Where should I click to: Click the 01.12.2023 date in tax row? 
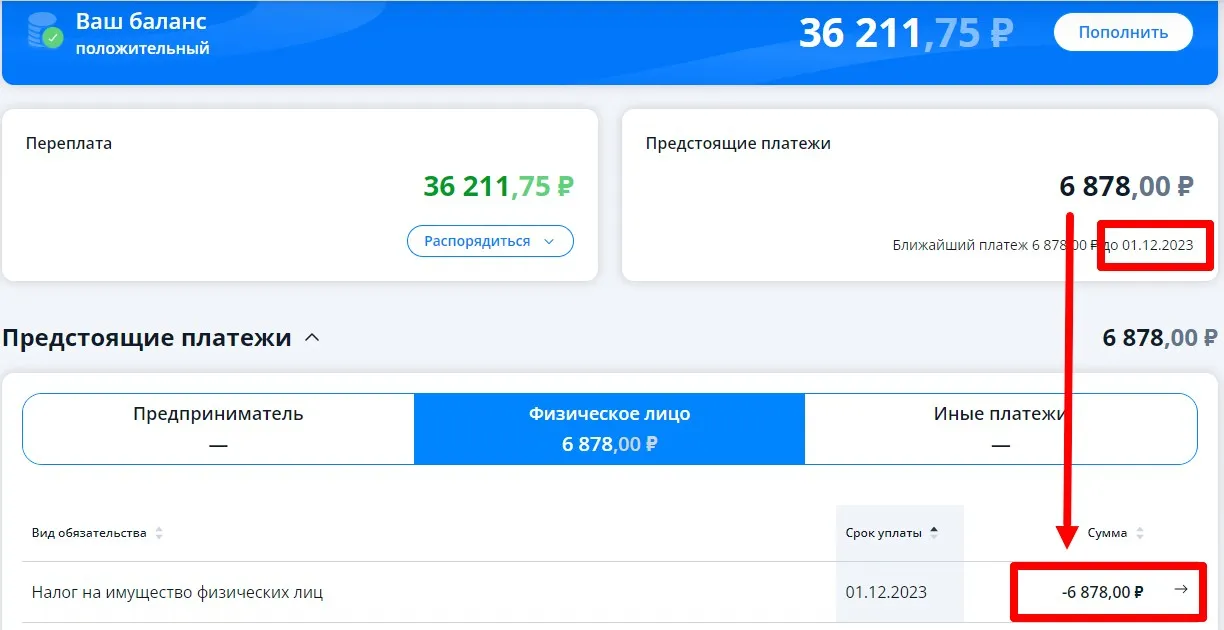click(886, 592)
